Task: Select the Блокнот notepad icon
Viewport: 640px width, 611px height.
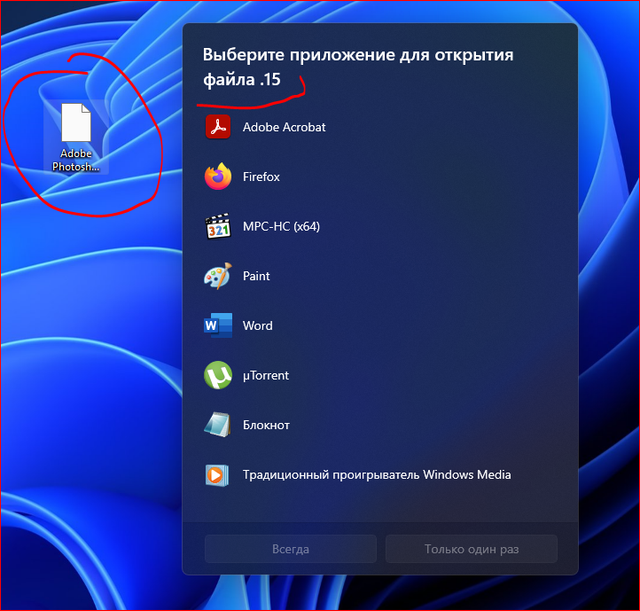Action: [x=218, y=425]
